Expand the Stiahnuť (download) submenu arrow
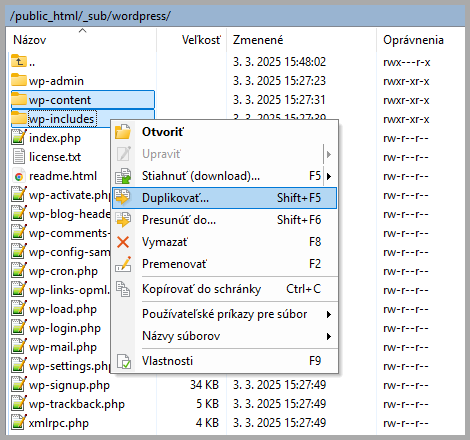The width and height of the screenshot is (470, 440). point(329,176)
